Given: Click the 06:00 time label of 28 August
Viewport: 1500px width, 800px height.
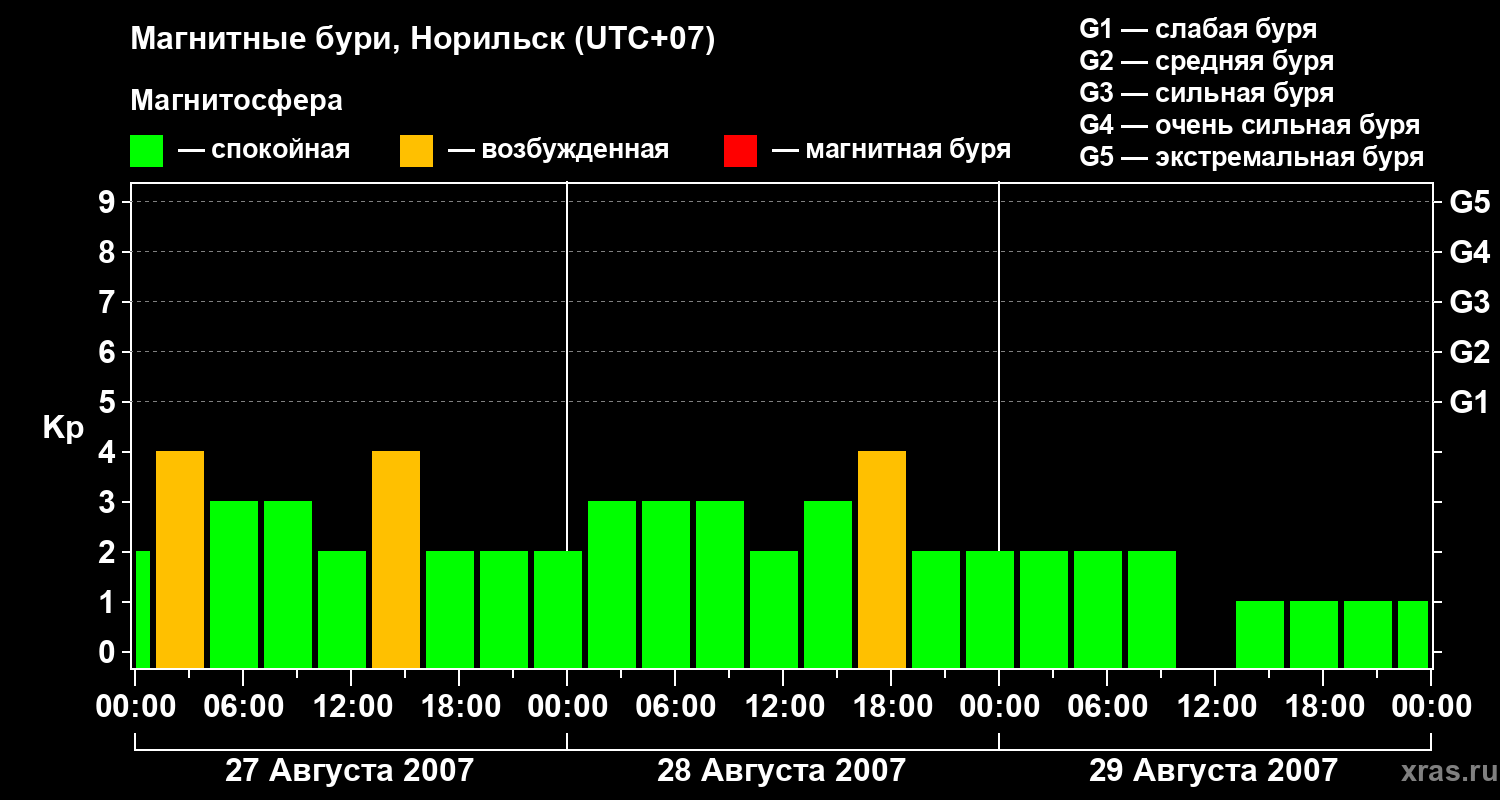Looking at the screenshot, I should [x=675, y=706].
